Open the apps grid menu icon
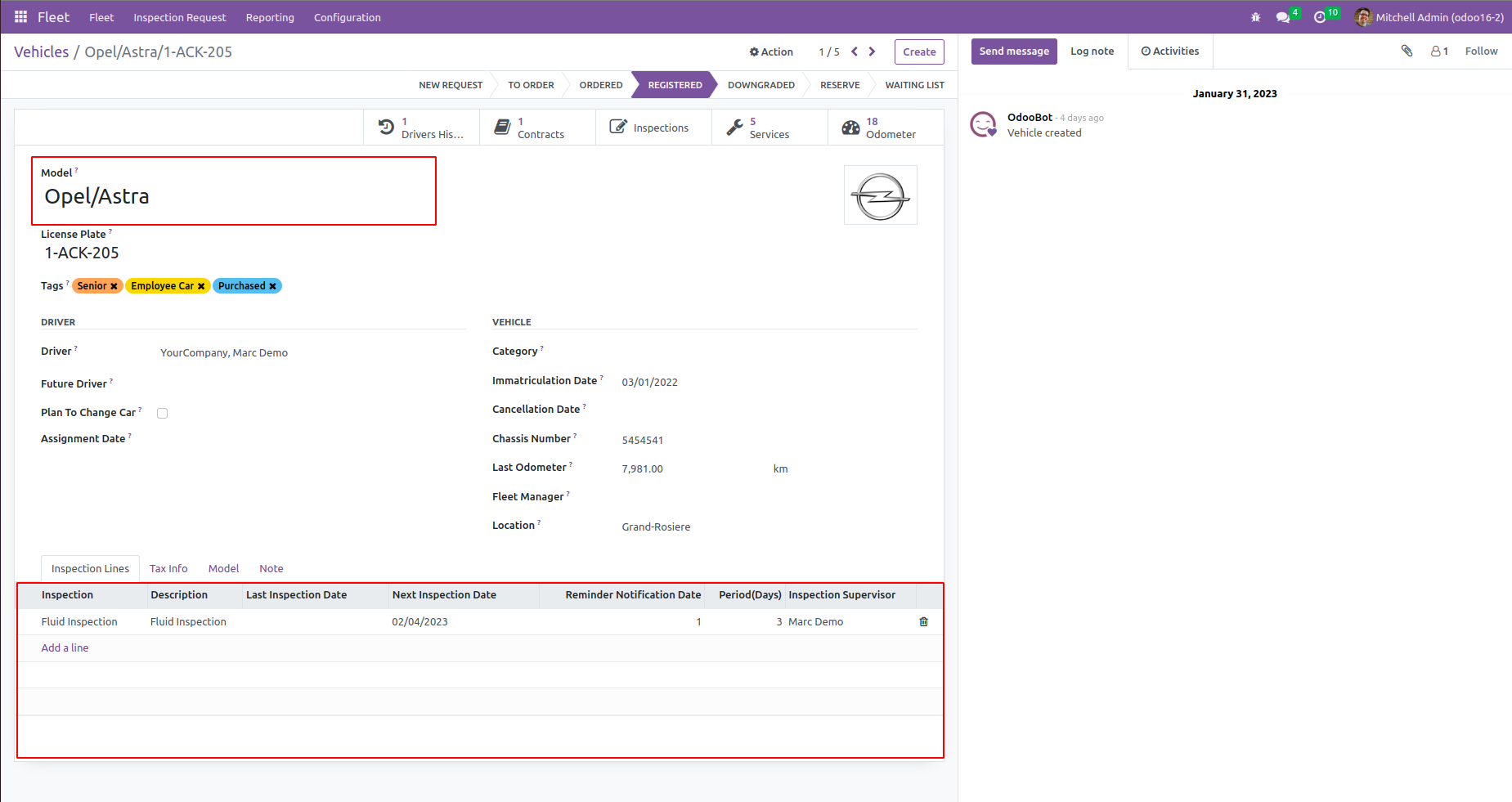Viewport: 1512px width, 802px height. (x=21, y=17)
